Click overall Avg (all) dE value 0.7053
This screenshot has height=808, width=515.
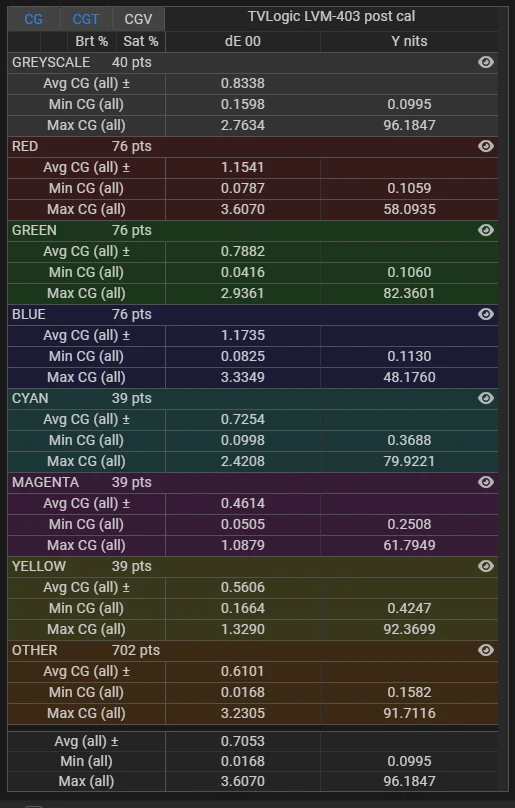click(x=243, y=741)
